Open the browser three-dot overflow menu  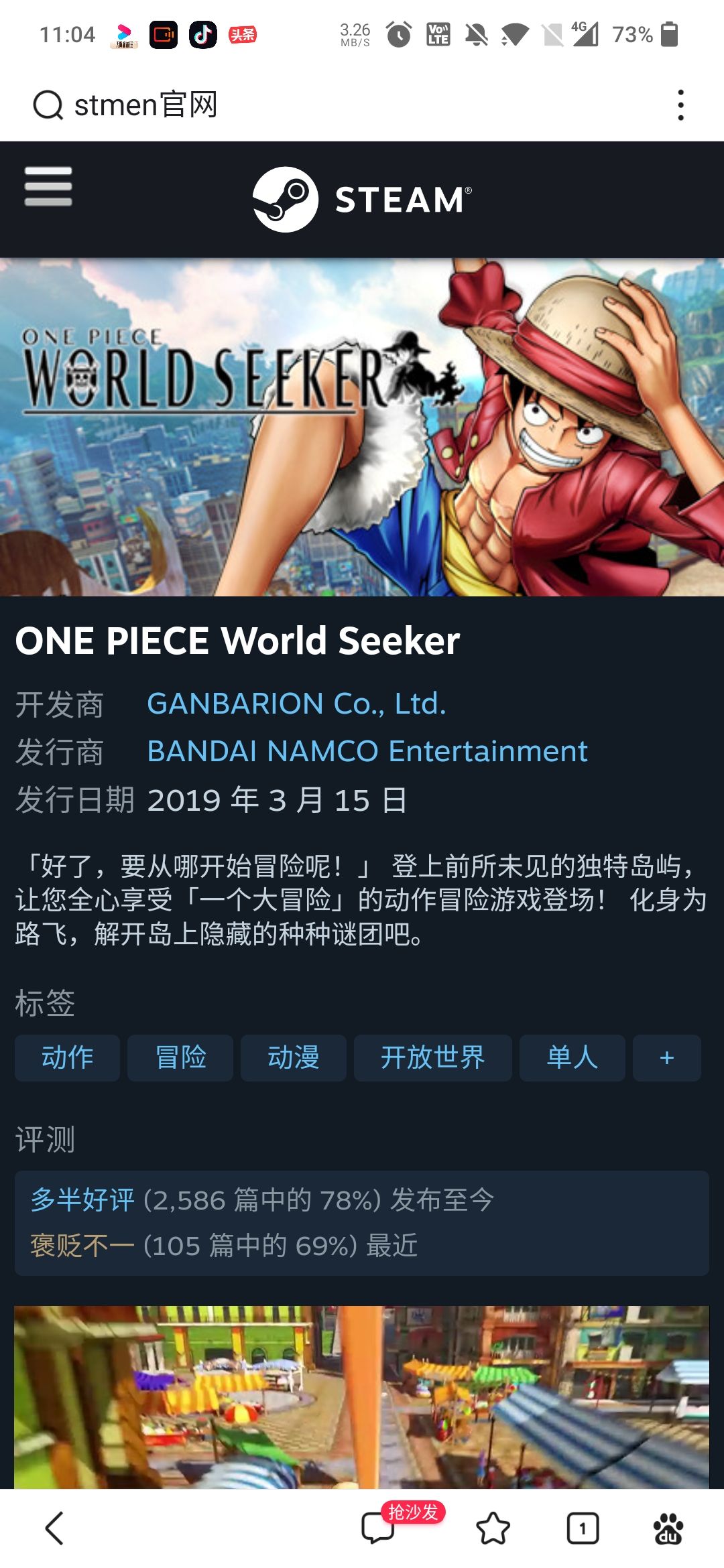(680, 105)
